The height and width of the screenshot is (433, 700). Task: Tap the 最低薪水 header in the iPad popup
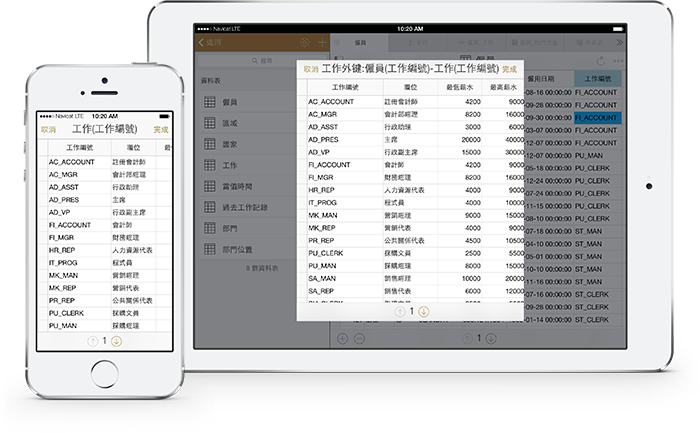pyautogui.click(x=459, y=87)
